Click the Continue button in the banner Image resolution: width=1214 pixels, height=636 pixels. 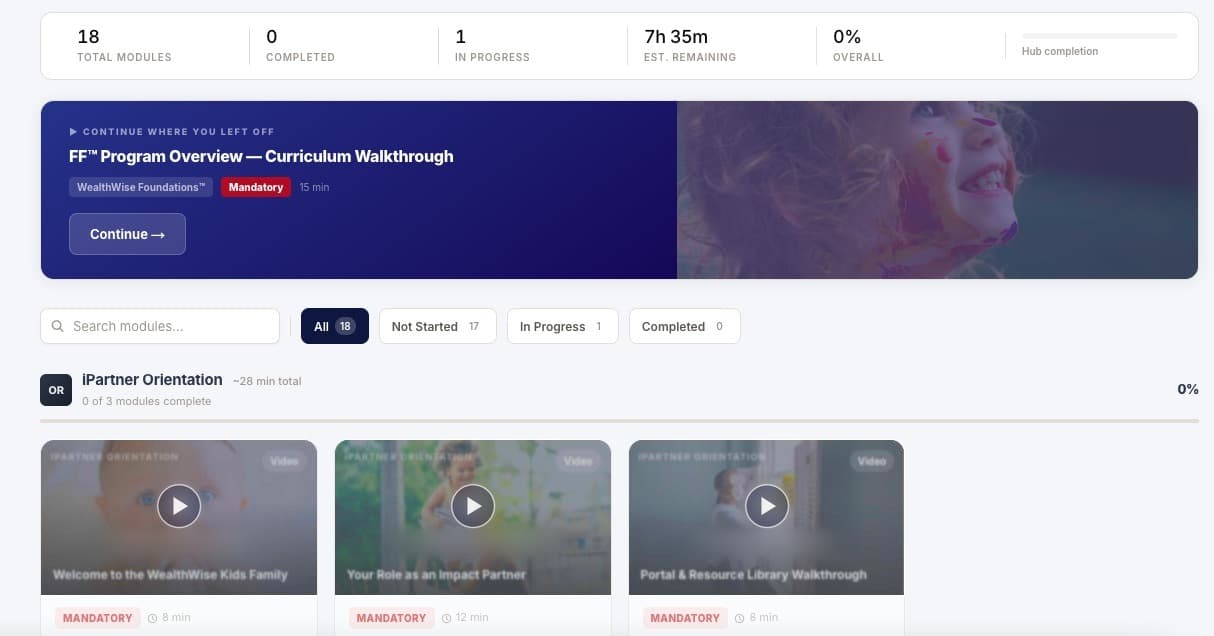127,234
